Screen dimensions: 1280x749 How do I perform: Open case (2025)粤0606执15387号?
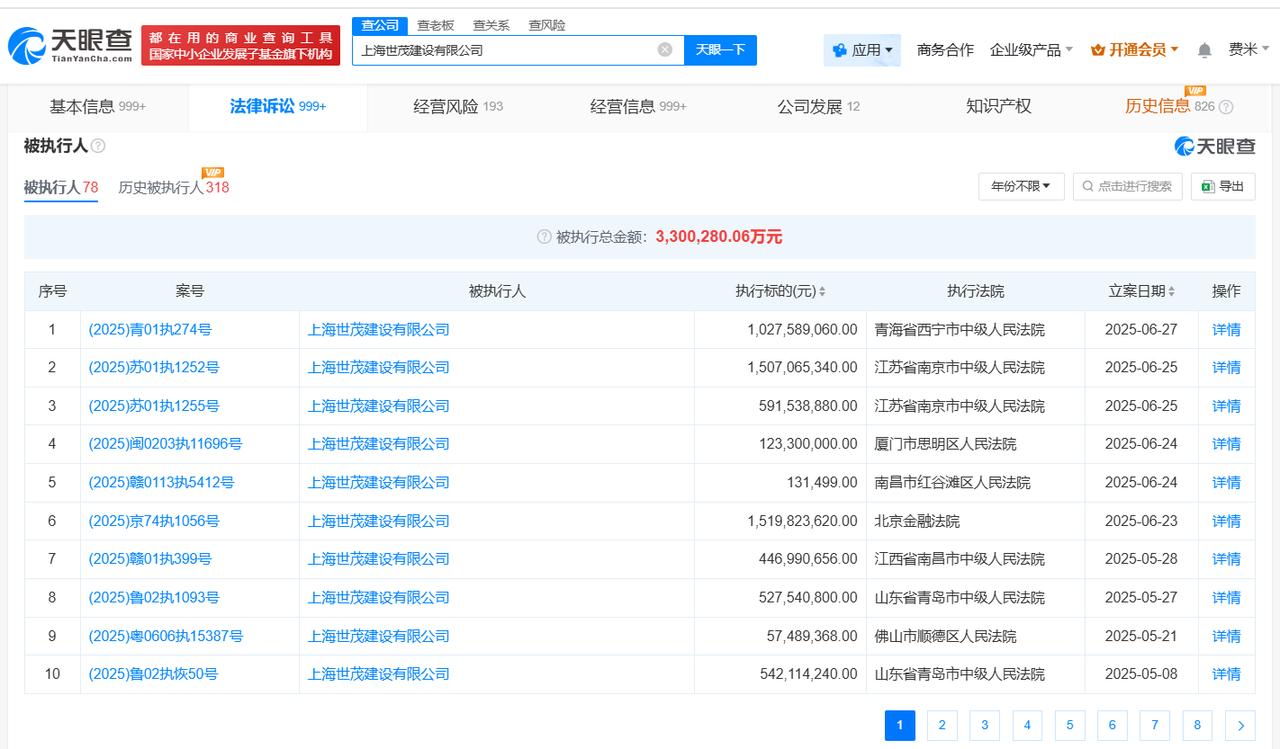click(x=166, y=636)
